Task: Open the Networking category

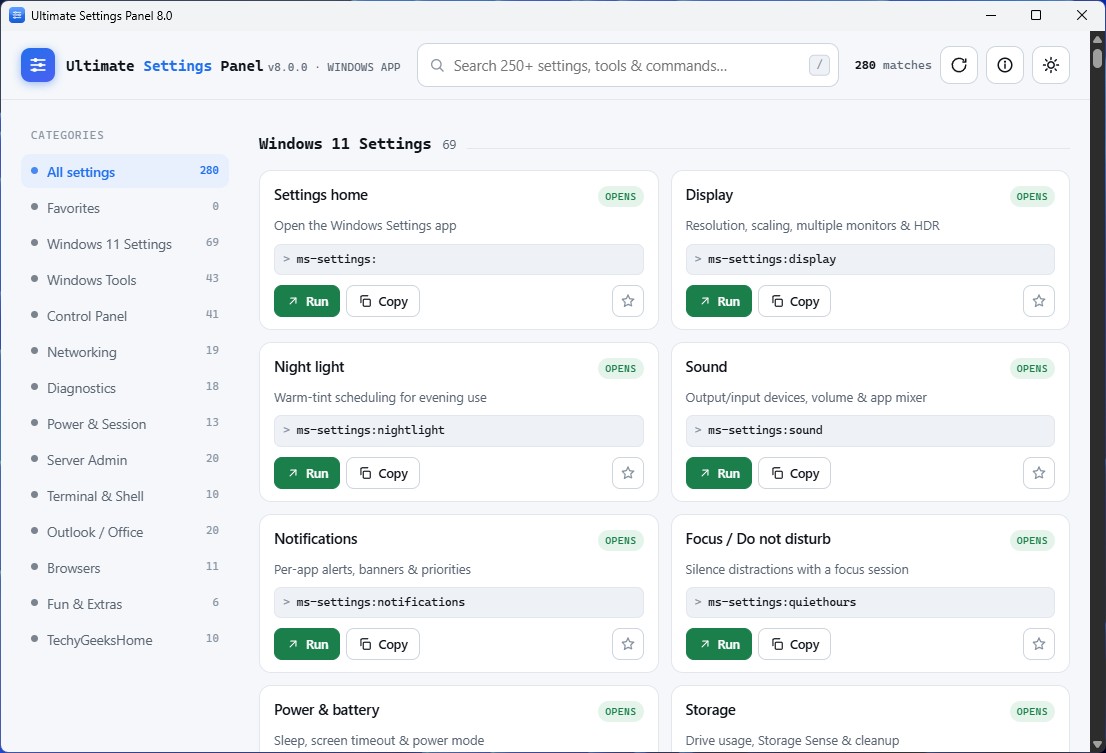Action: [125, 351]
